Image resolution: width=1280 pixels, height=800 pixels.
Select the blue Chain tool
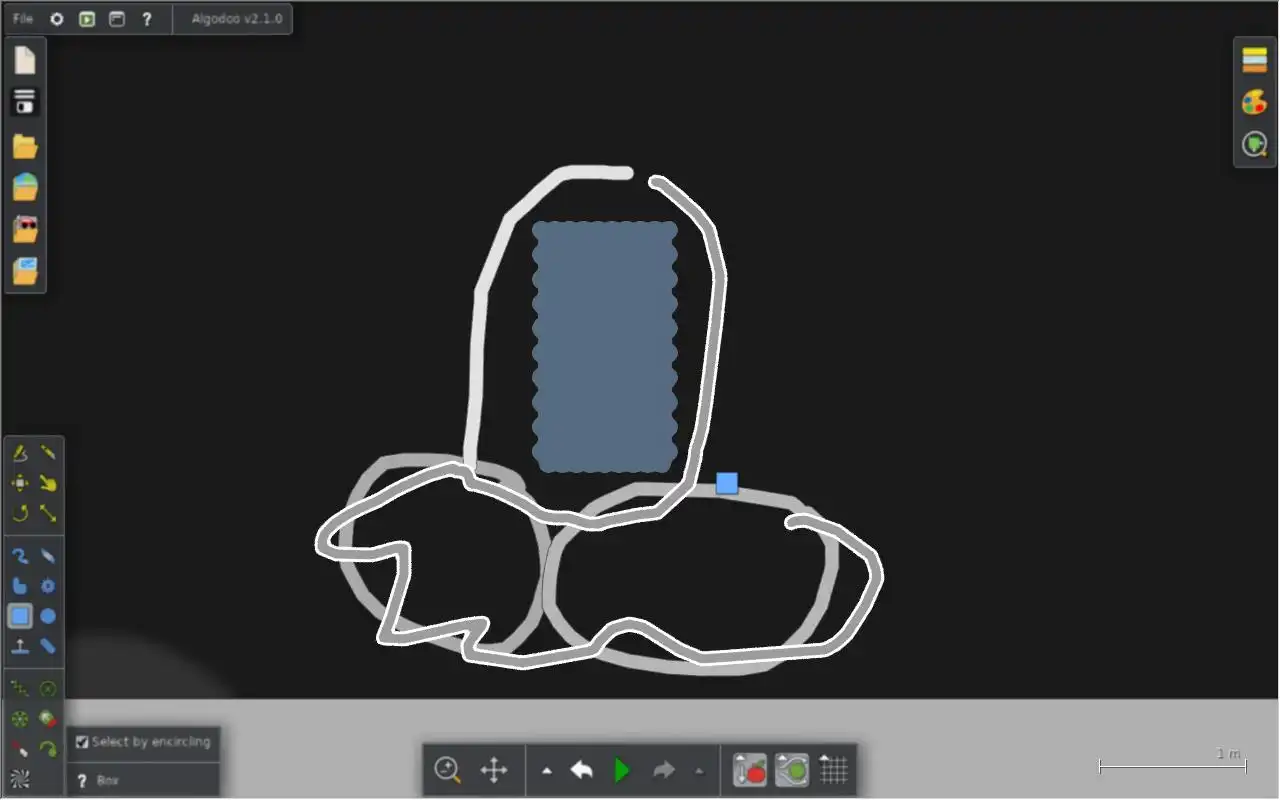[x=48, y=646]
